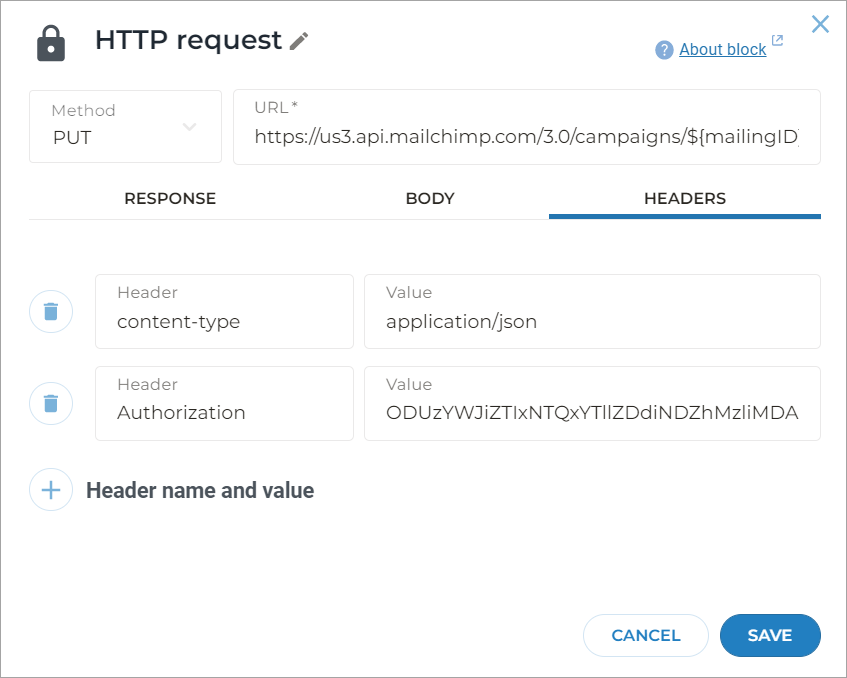Click the question mark help icon

coord(662,49)
